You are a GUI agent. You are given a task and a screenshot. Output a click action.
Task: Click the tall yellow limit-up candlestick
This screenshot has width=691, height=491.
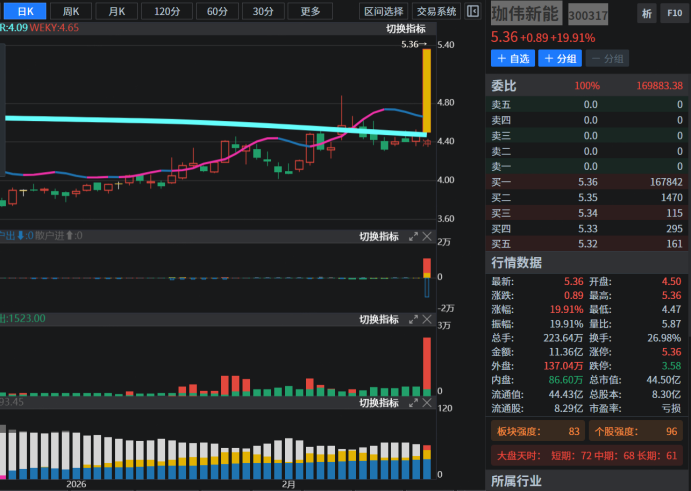point(427,90)
